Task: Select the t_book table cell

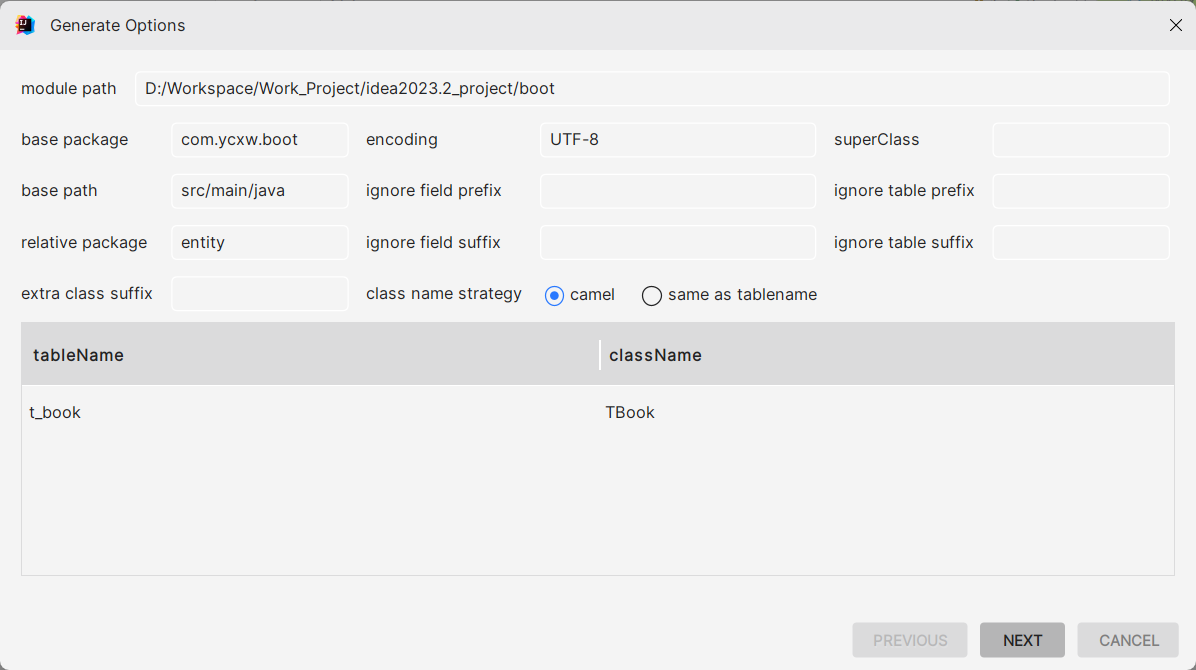Action: (x=310, y=412)
